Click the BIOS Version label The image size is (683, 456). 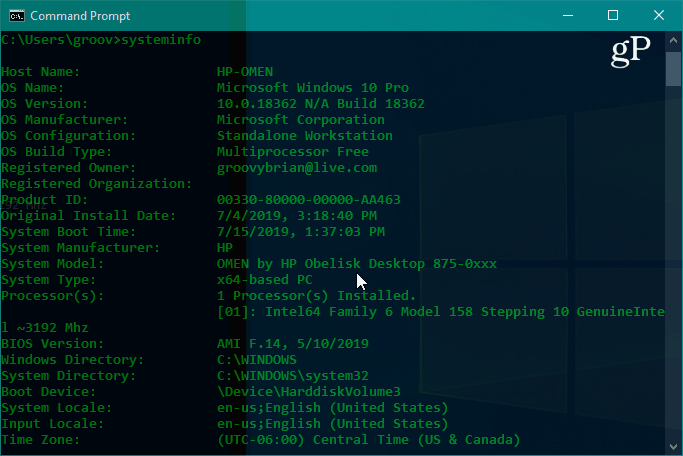(53, 344)
